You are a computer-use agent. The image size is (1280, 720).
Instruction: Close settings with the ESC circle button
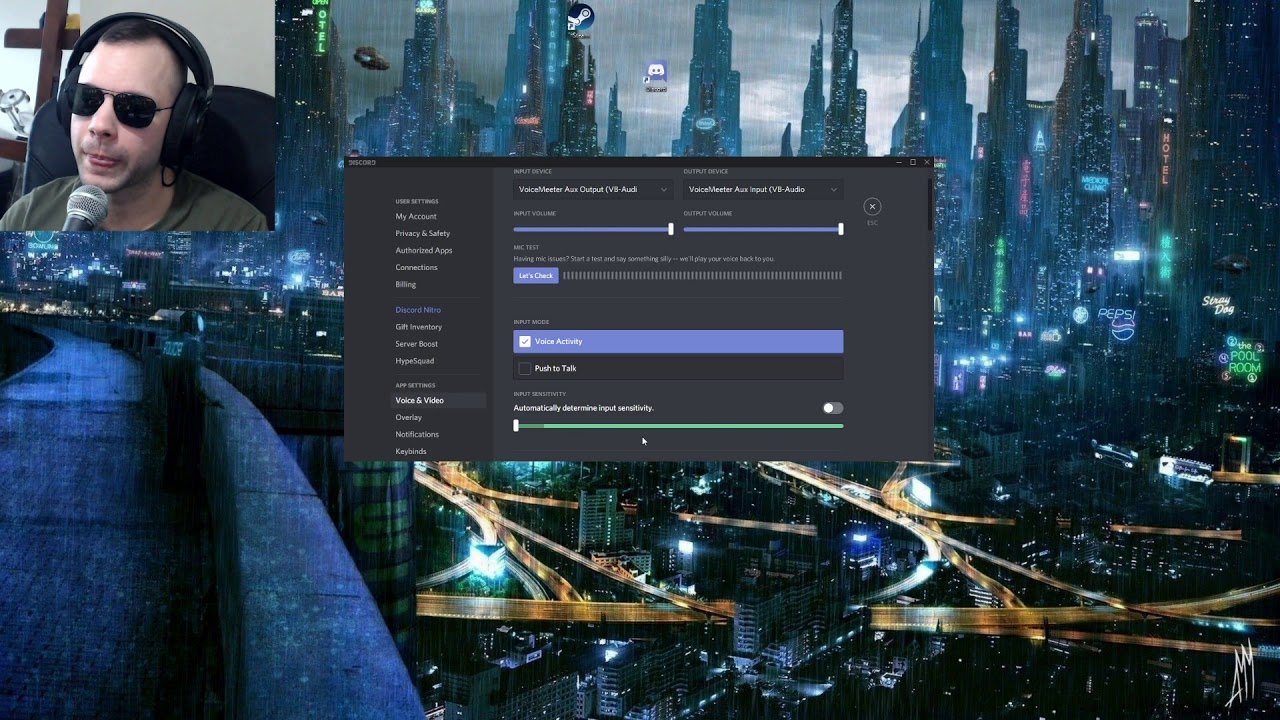pos(872,206)
